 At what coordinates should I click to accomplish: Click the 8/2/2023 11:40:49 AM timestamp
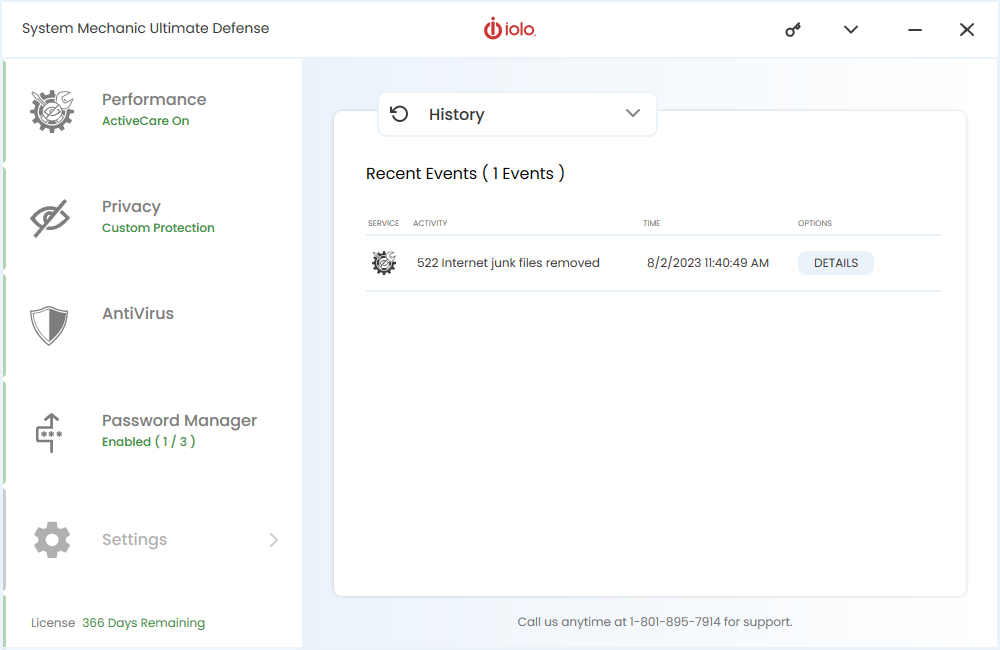click(708, 263)
